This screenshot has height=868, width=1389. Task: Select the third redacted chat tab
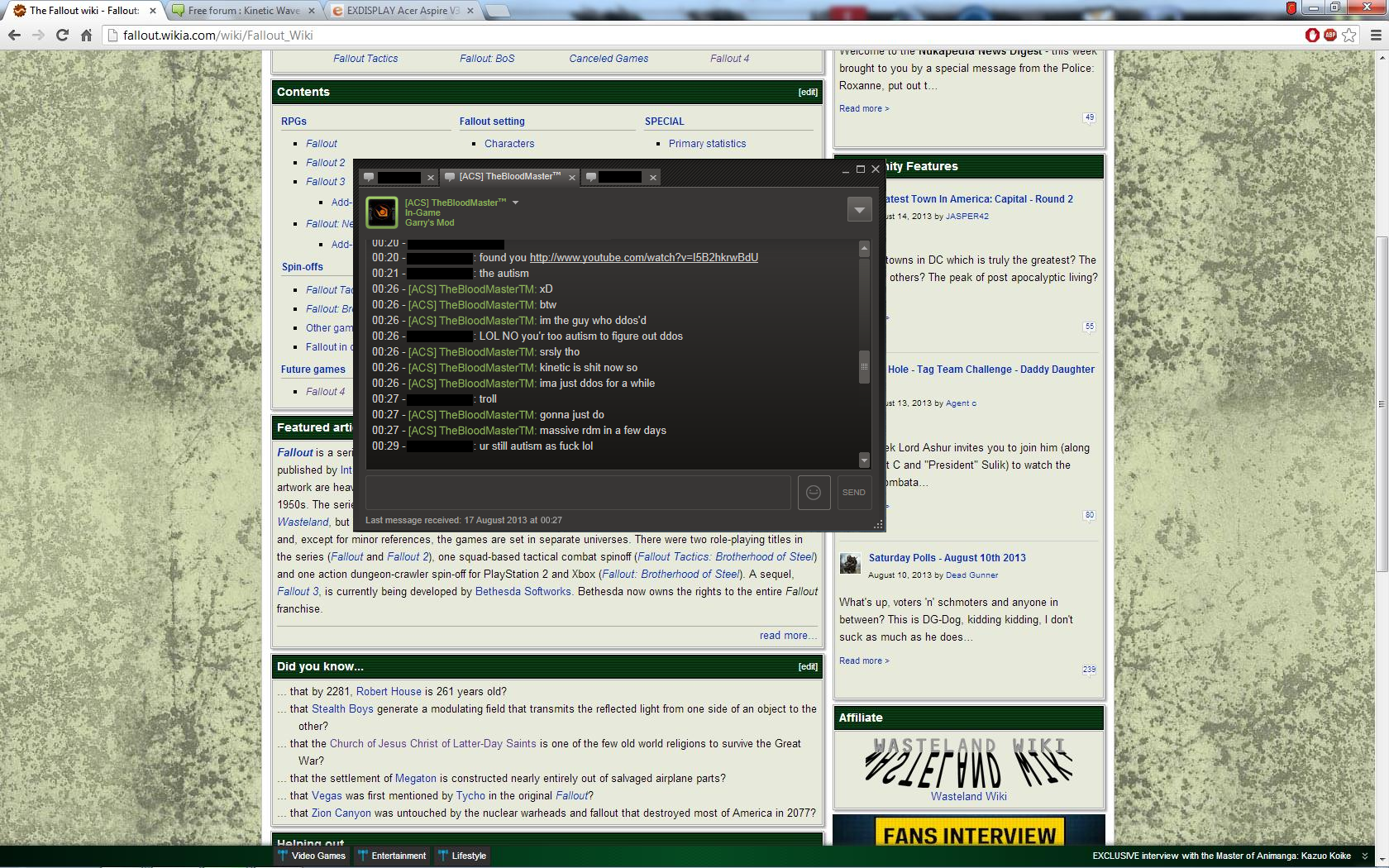pos(621,177)
